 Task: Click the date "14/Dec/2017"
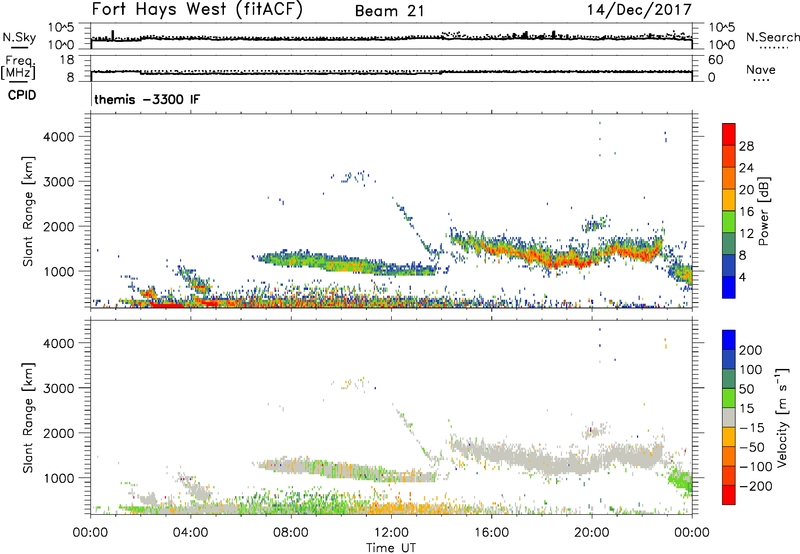pos(639,10)
